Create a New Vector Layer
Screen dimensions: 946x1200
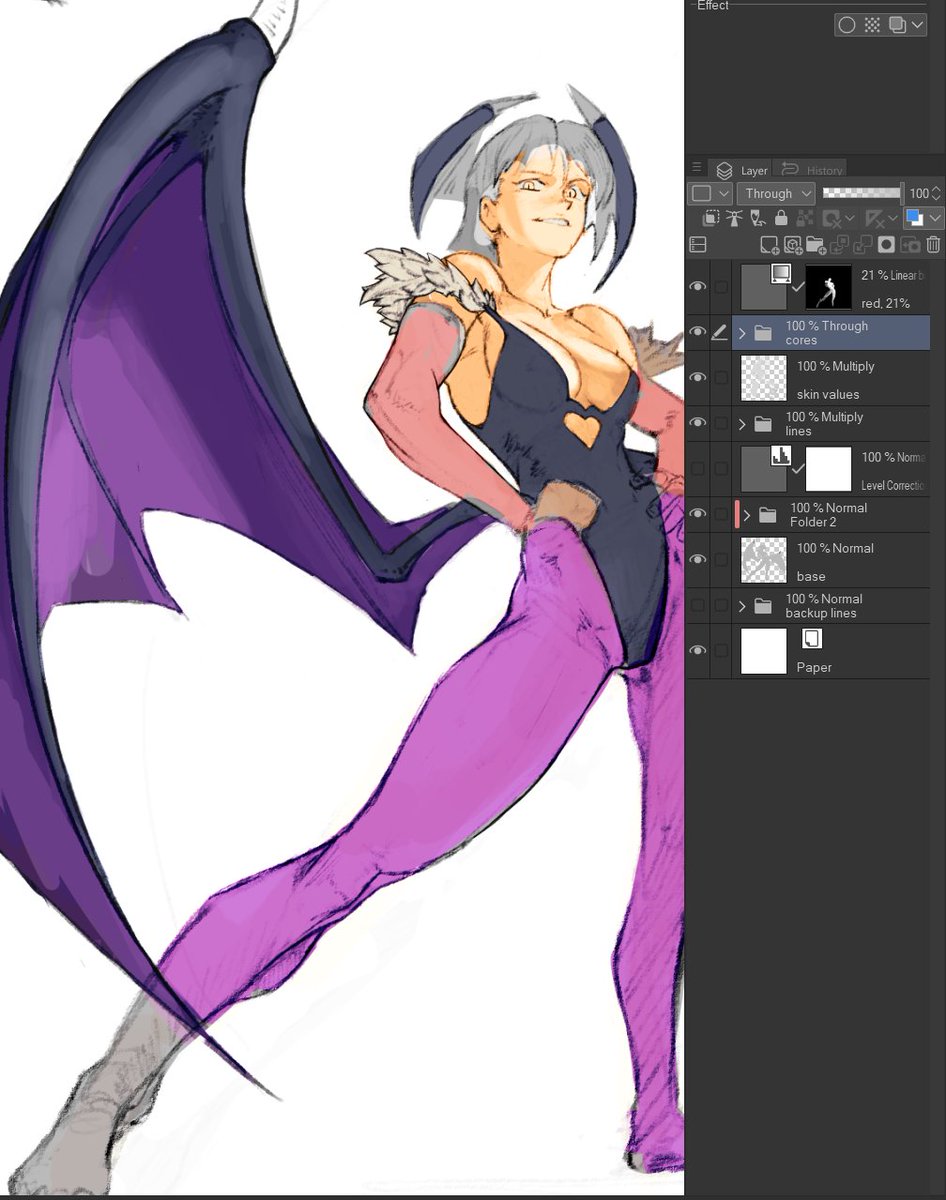click(793, 244)
